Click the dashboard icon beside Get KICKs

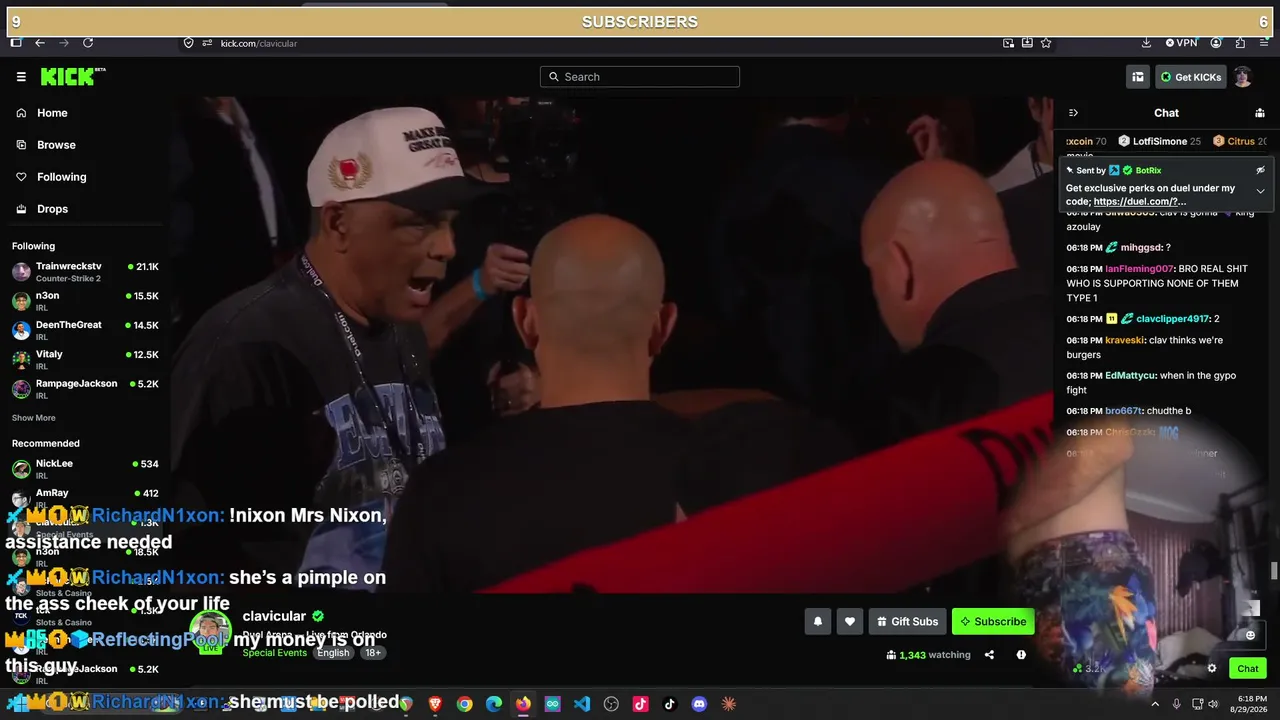[x=1138, y=77]
